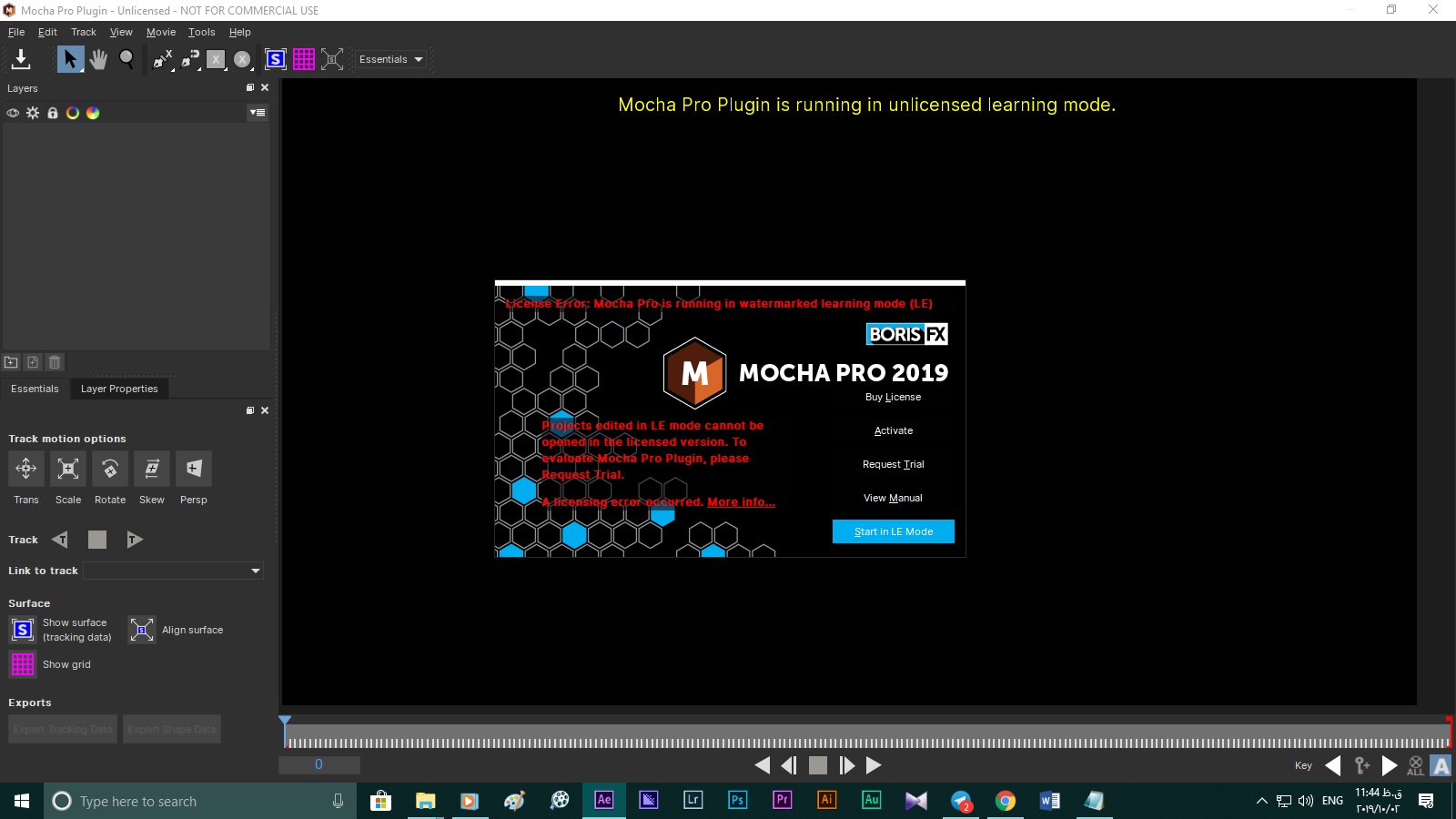Toggle Perspective tracking option

click(194, 469)
